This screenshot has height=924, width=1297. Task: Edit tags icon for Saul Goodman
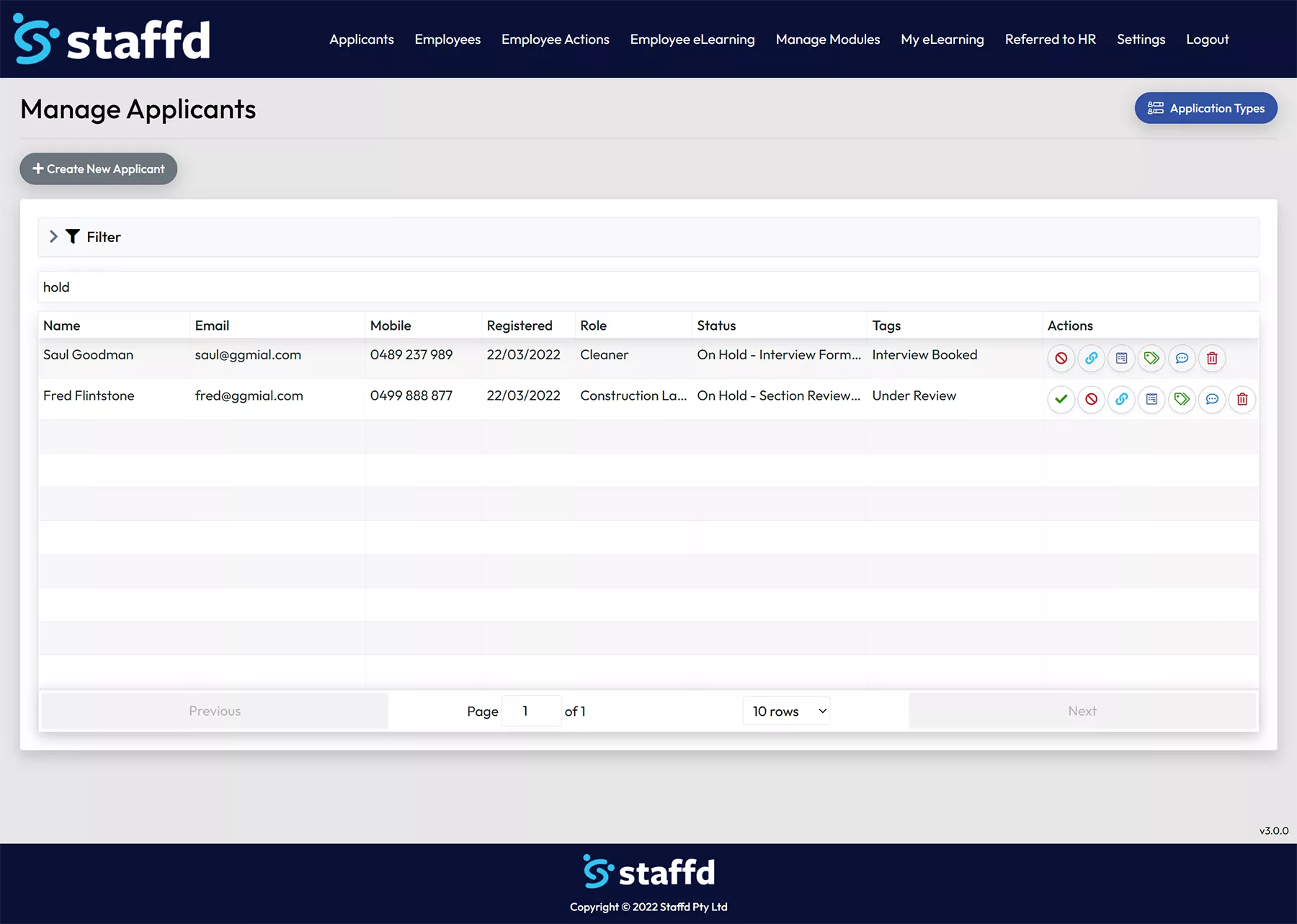click(x=1151, y=358)
